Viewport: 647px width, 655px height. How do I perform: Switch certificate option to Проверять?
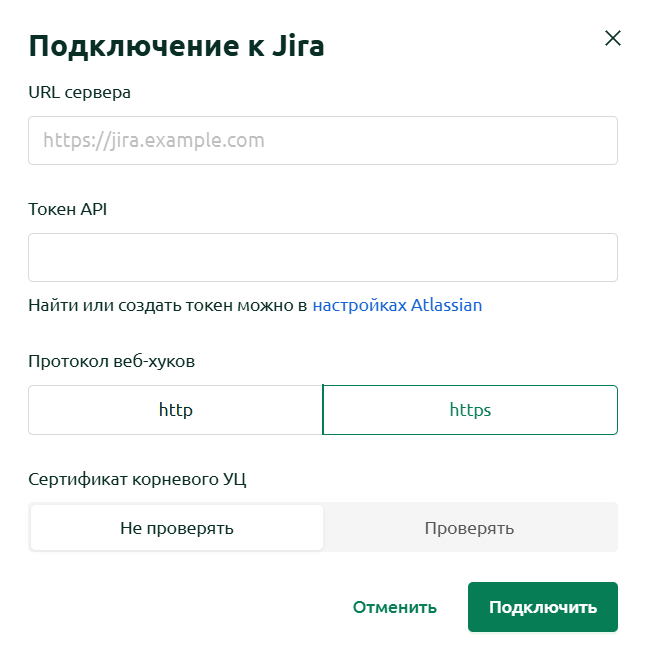point(469,528)
